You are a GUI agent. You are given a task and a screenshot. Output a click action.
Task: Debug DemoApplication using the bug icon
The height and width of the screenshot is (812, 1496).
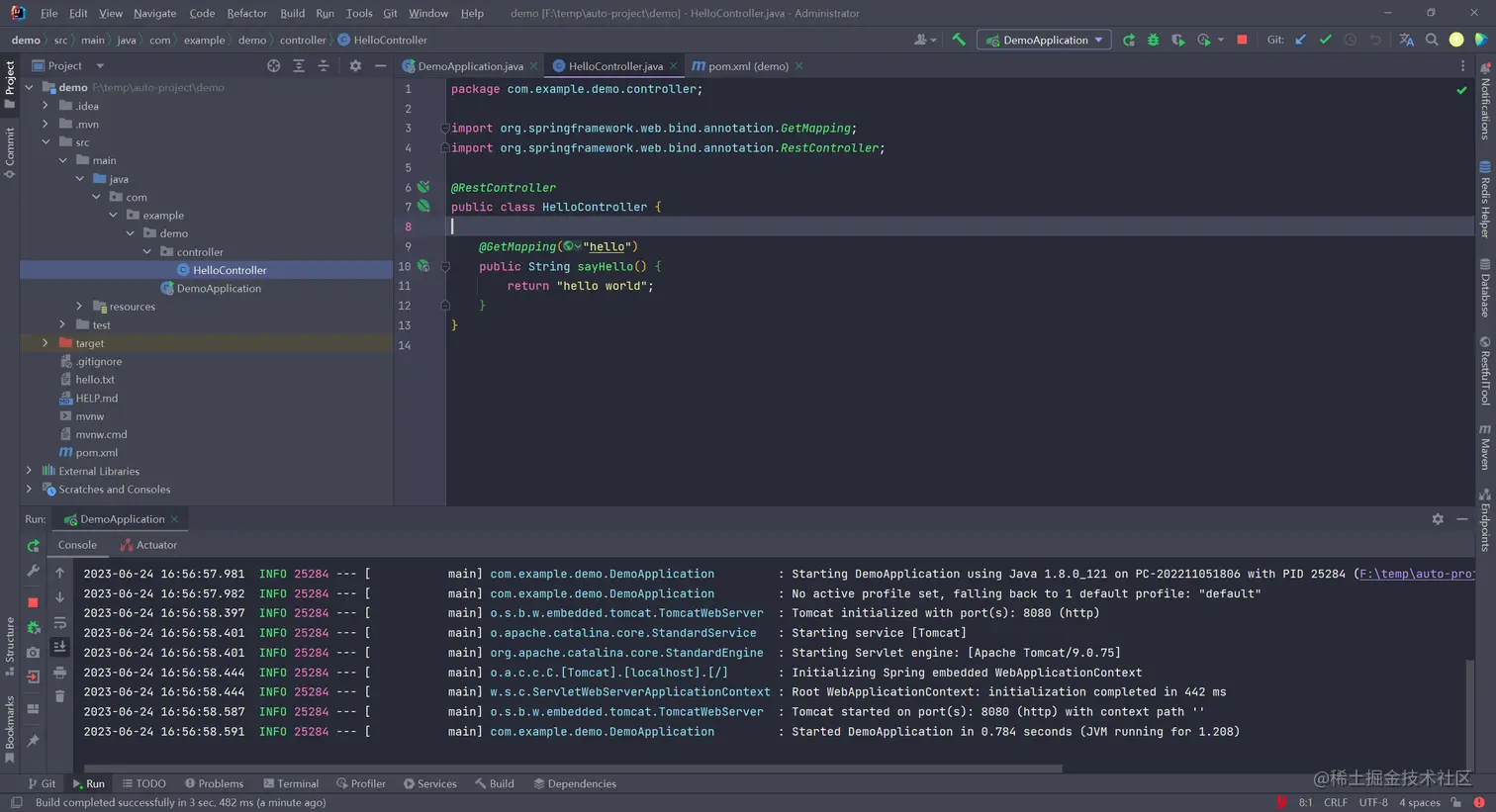(x=1153, y=40)
